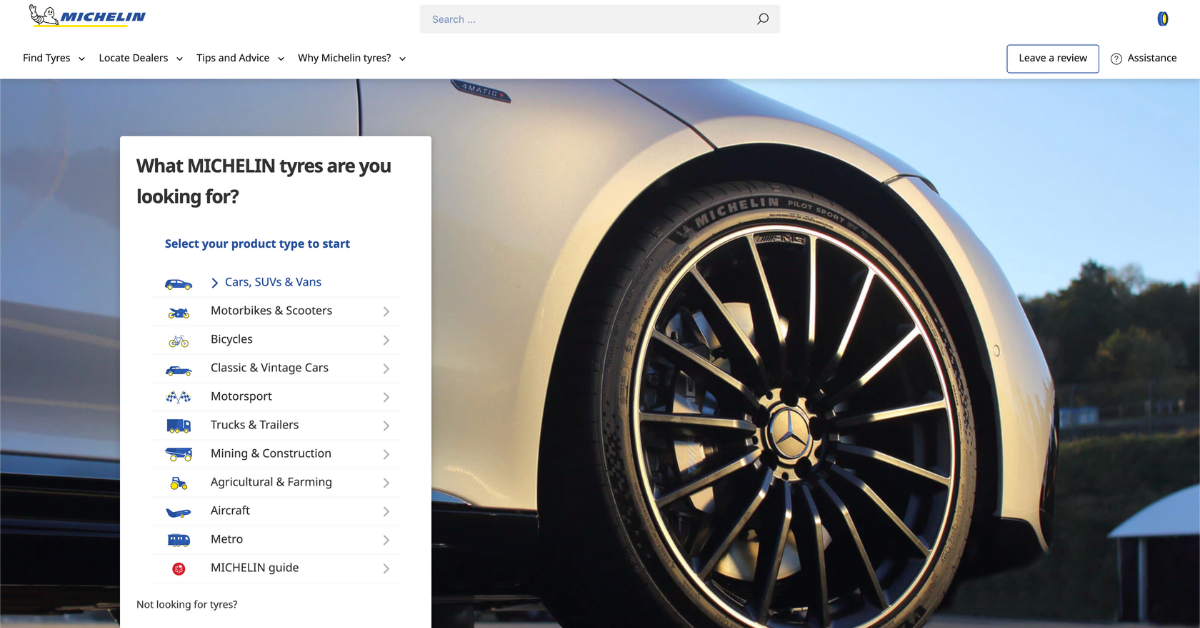This screenshot has width=1200, height=628.
Task: Click chevron on Agricultural & Farming row
Action: [x=386, y=483]
